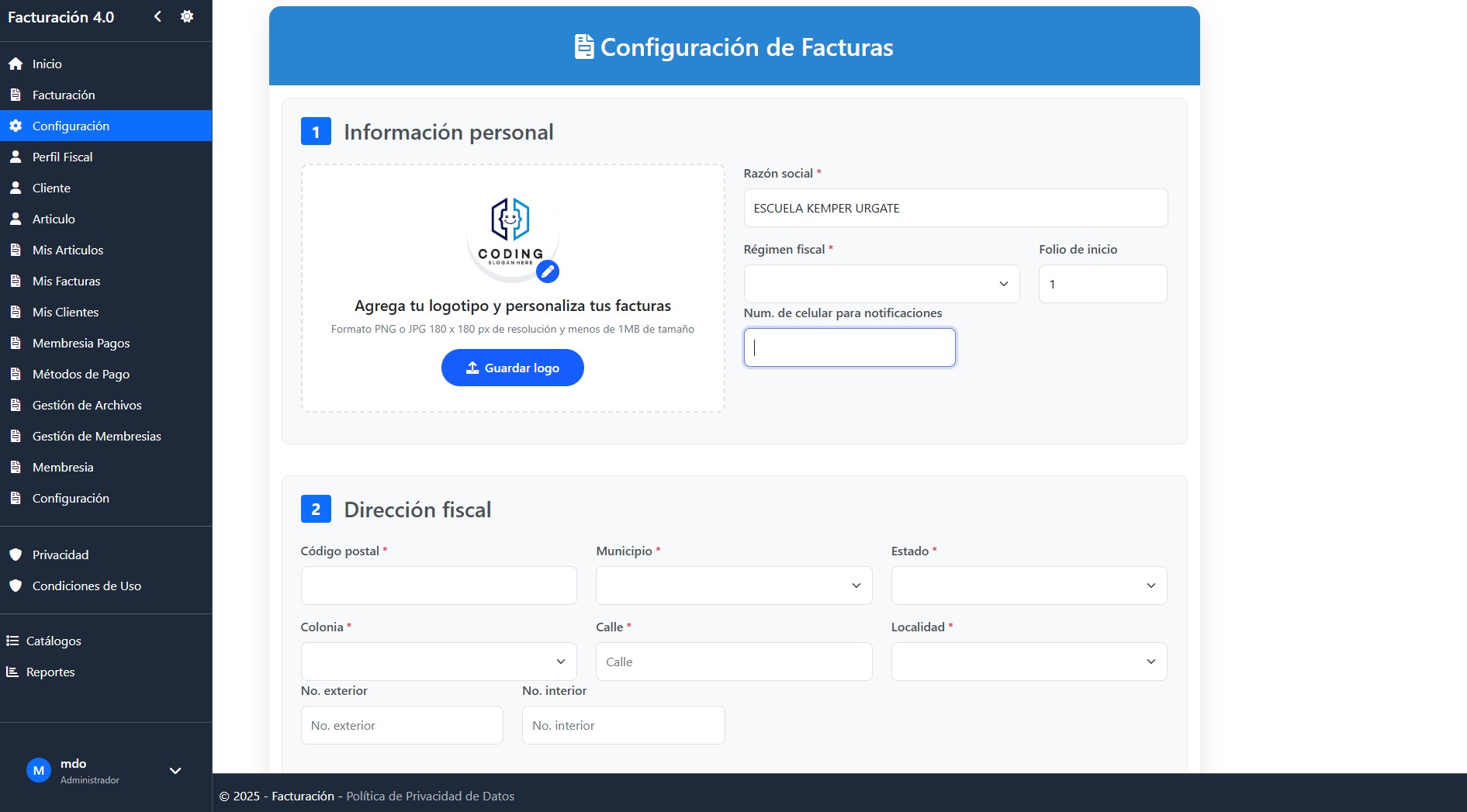Select the Facturación document icon
Viewport: 1467px width, 812px height.
[16, 95]
